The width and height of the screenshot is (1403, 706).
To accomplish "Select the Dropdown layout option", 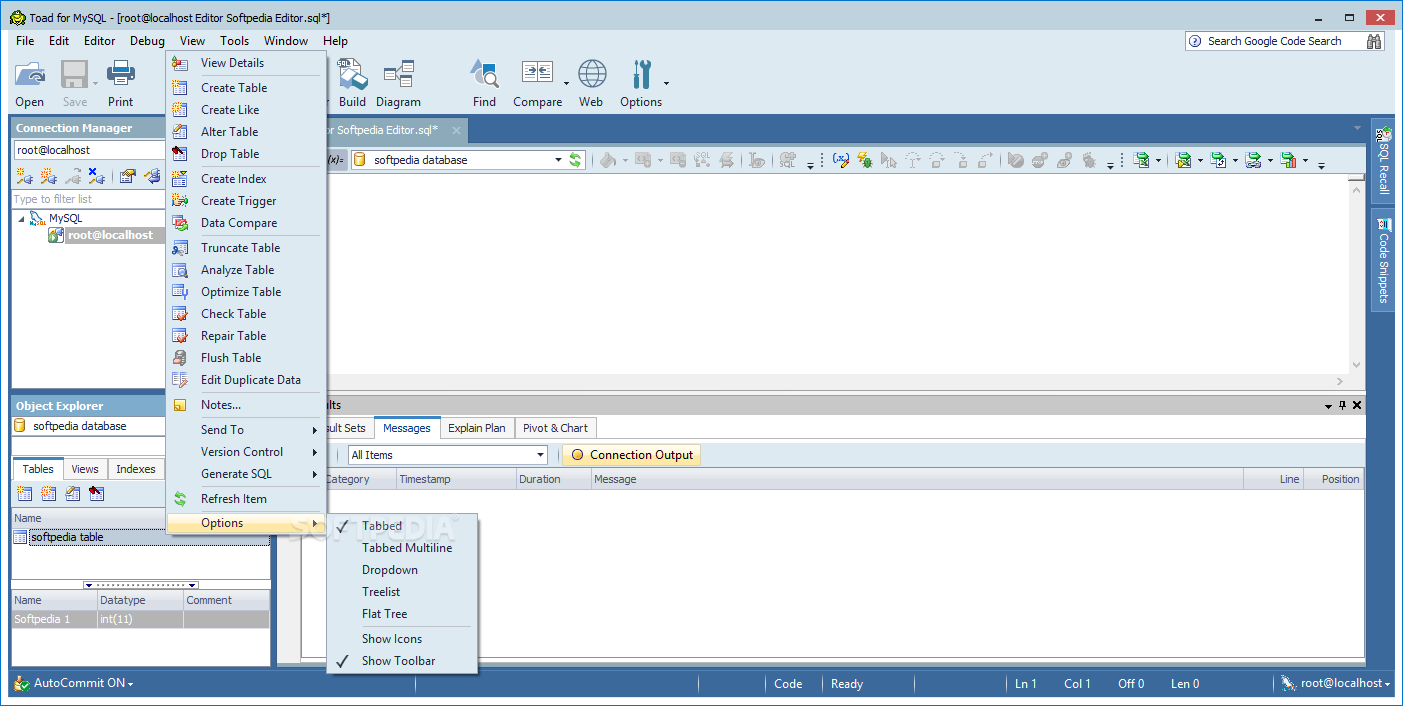I will (x=390, y=570).
